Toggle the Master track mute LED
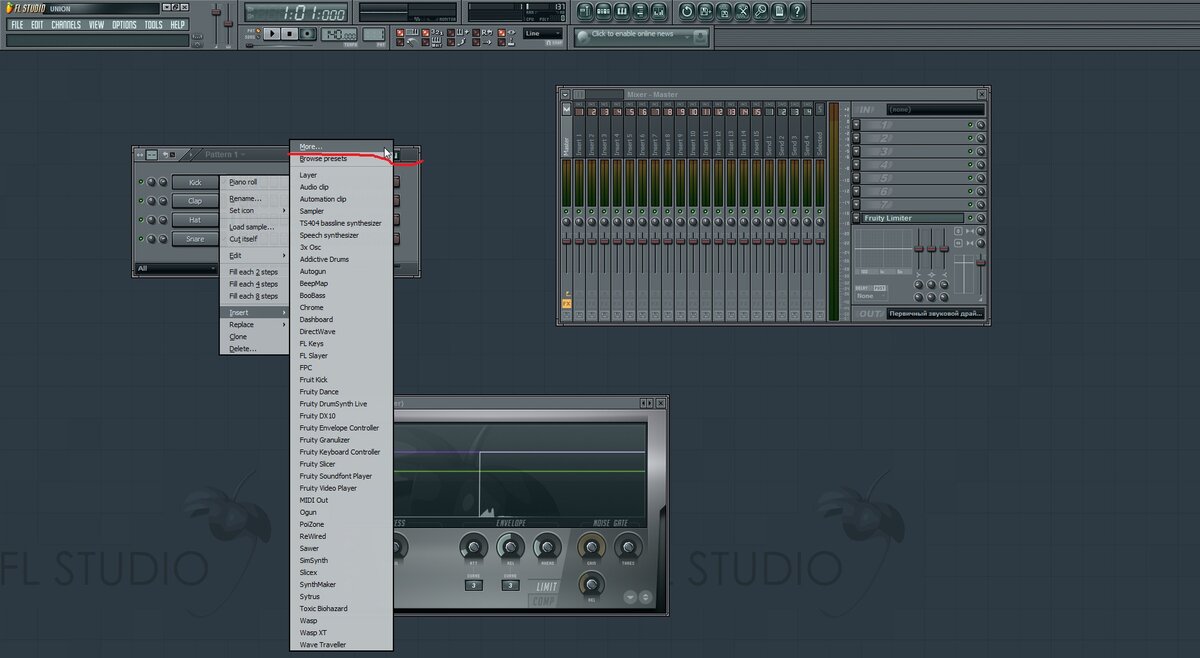 (x=566, y=212)
